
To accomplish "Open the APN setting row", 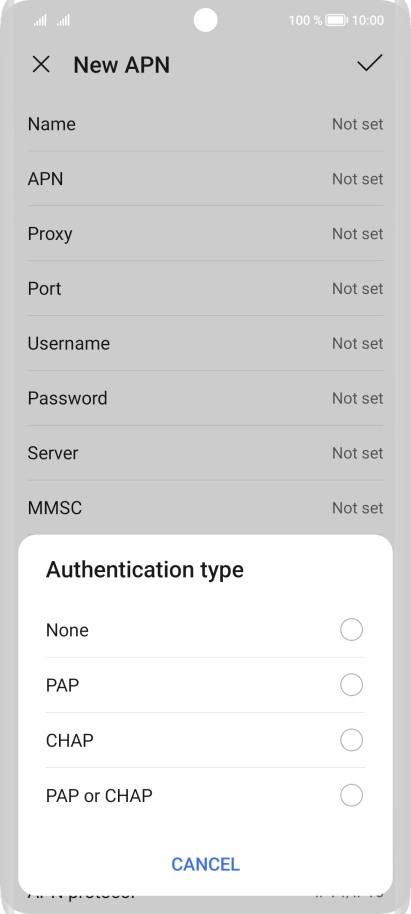I will 205,179.
